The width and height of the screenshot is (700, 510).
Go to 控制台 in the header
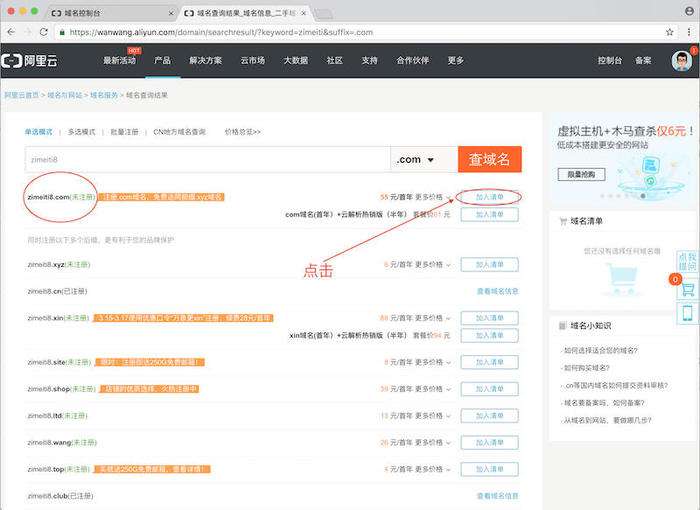(610, 60)
